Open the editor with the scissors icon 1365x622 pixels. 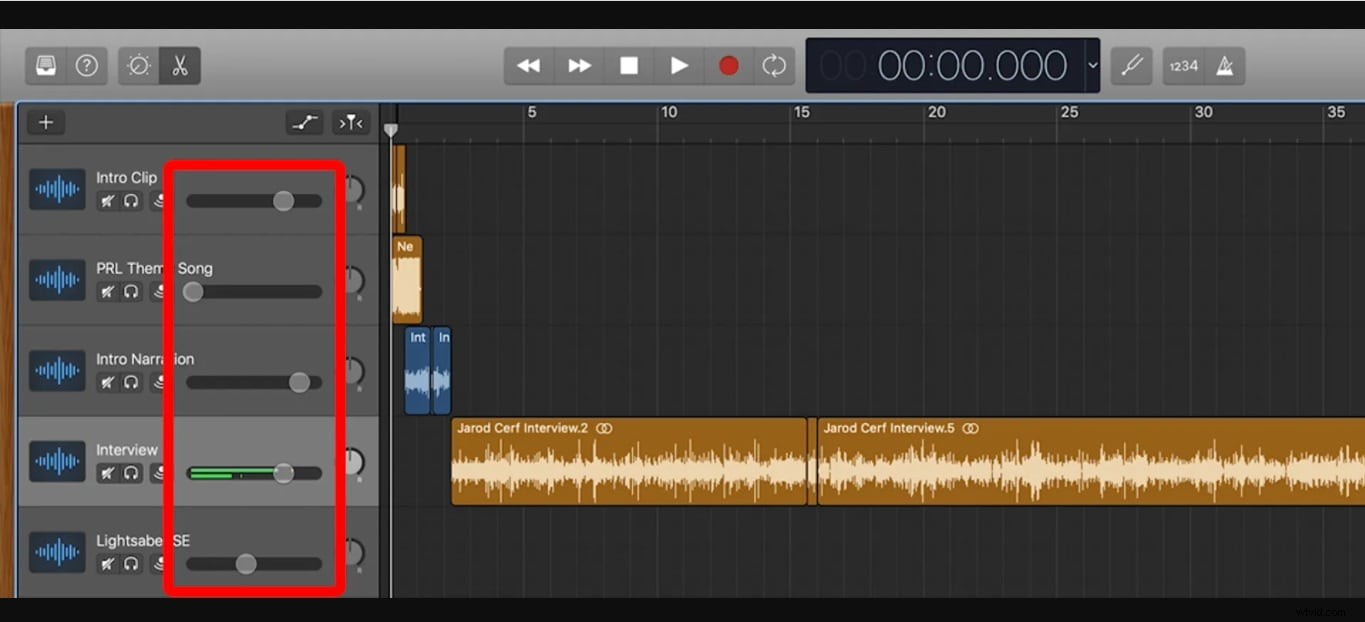(178, 65)
